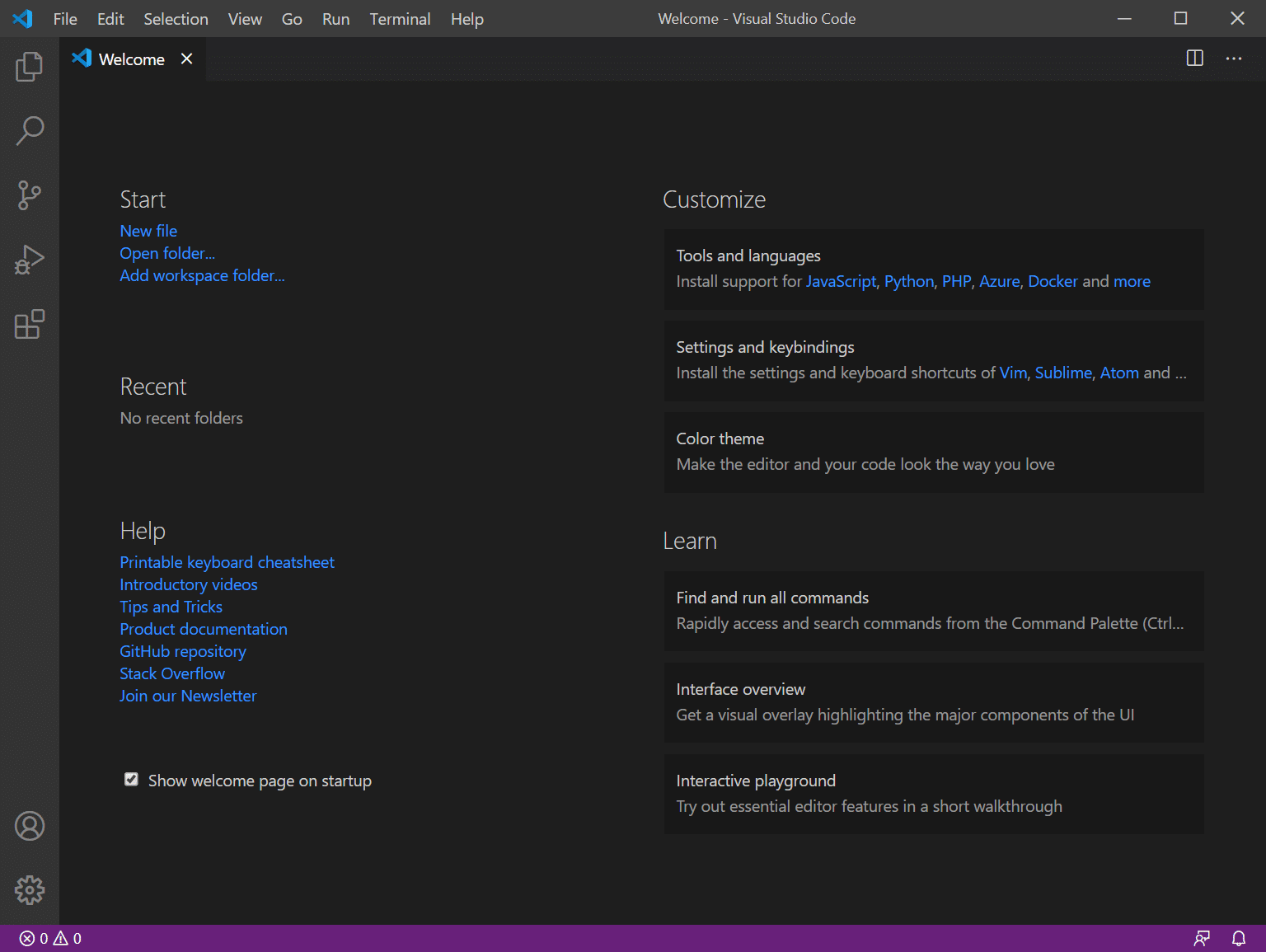The width and height of the screenshot is (1266, 952).
Task: Click the Accounts icon in sidebar
Action: point(30,826)
